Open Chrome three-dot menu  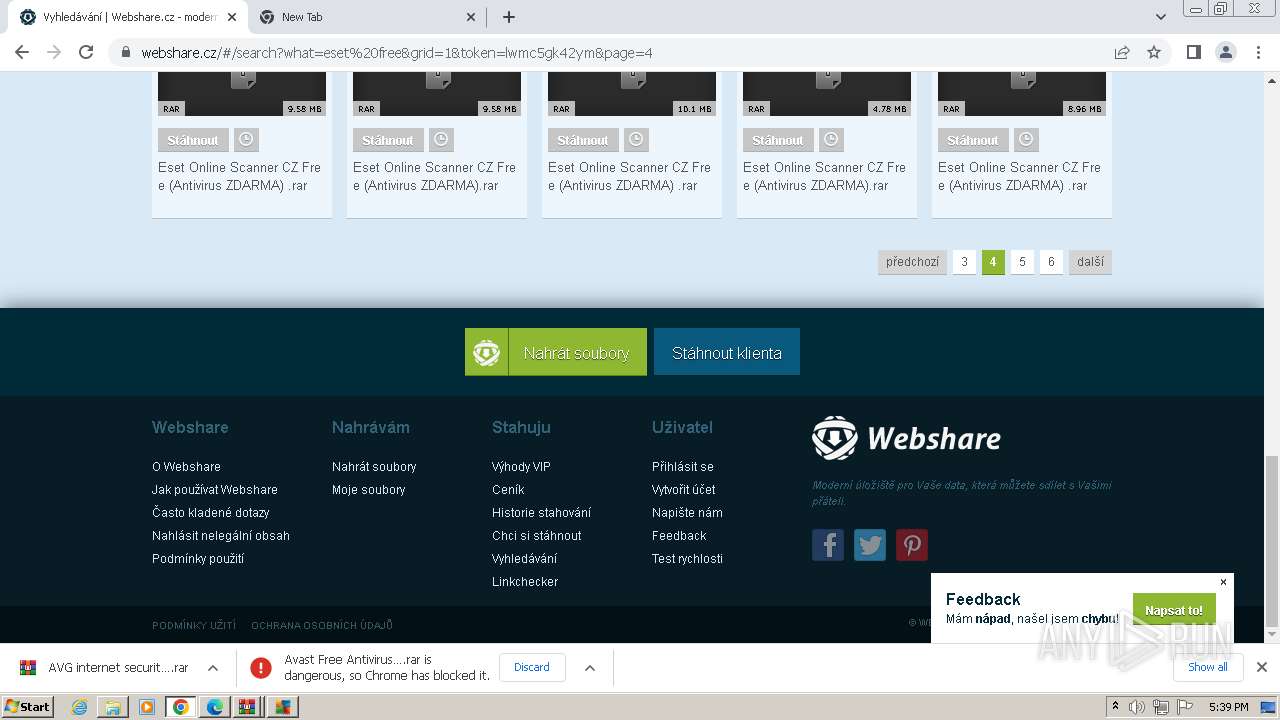(1259, 52)
